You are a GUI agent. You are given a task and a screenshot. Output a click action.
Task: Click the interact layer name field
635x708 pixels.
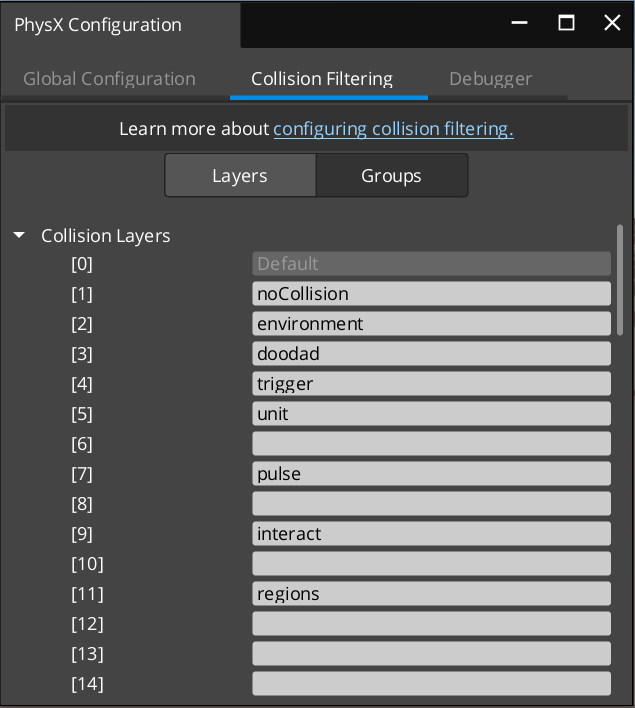[431, 534]
